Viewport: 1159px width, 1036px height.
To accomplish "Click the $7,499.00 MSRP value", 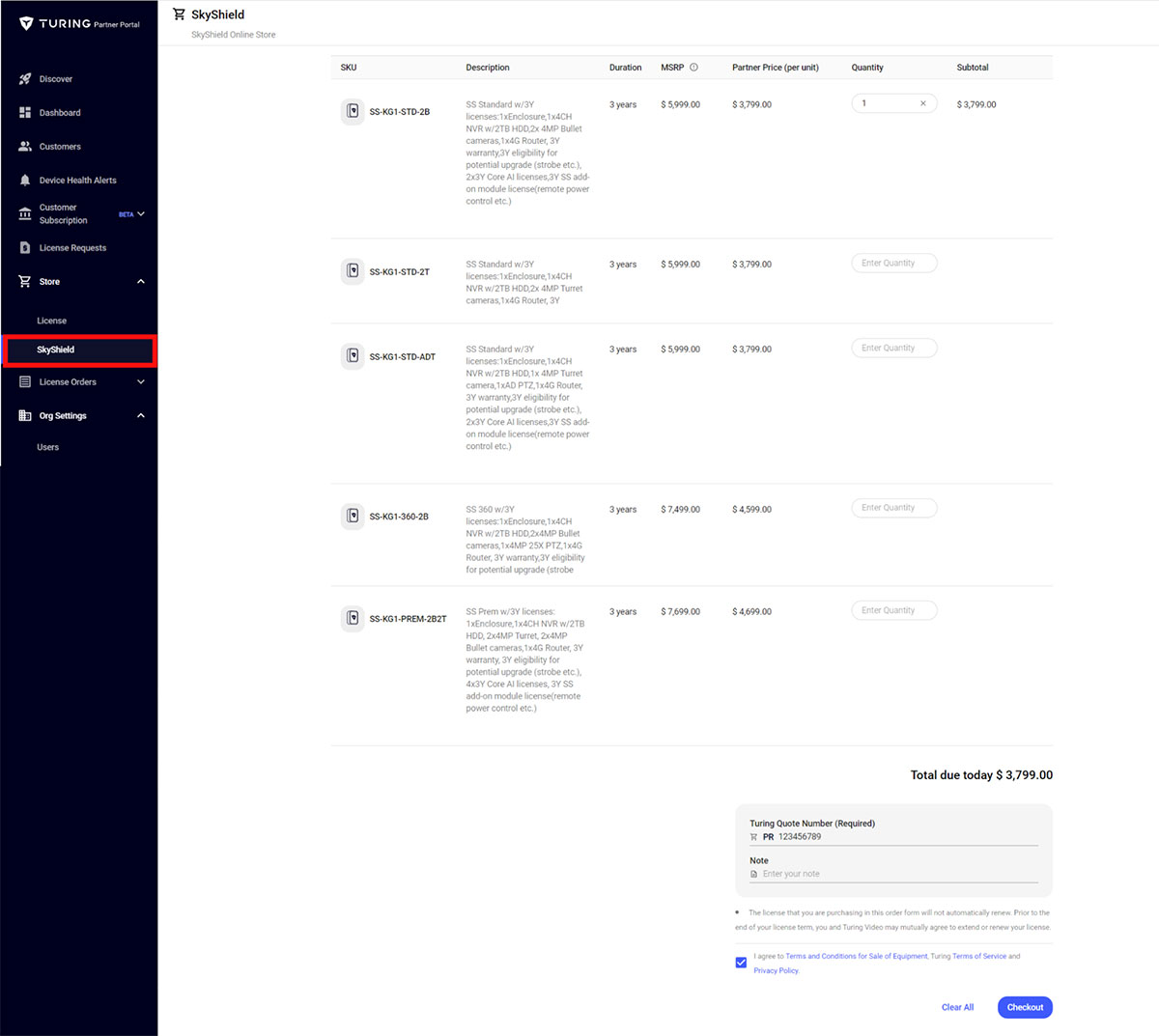I will pos(681,509).
